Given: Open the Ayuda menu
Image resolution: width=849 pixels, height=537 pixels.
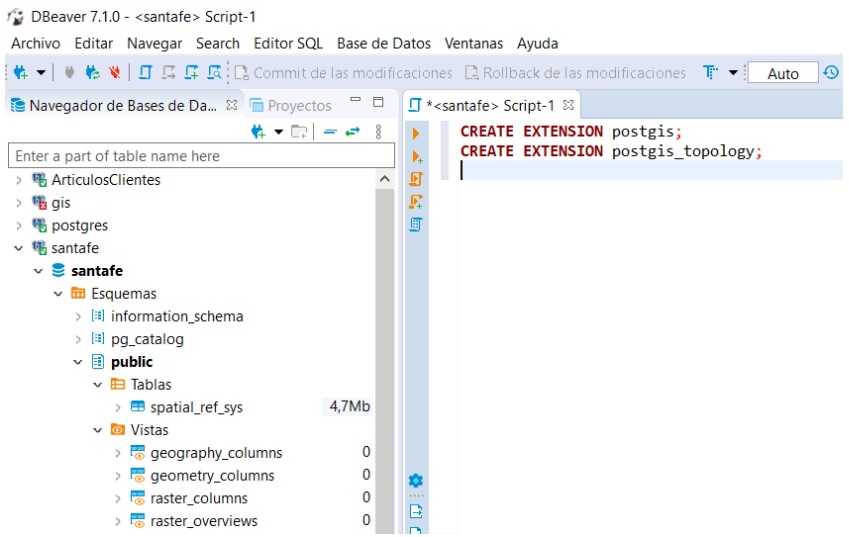Looking at the screenshot, I should [538, 43].
